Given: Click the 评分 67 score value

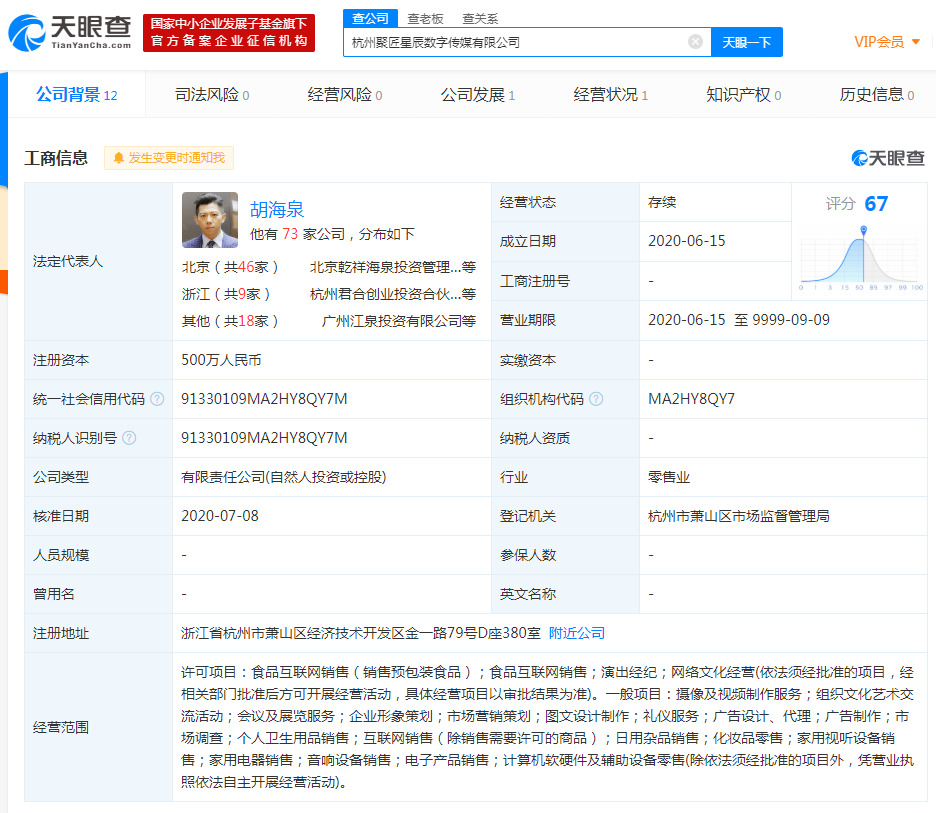Looking at the screenshot, I should pyautogui.click(x=857, y=204).
